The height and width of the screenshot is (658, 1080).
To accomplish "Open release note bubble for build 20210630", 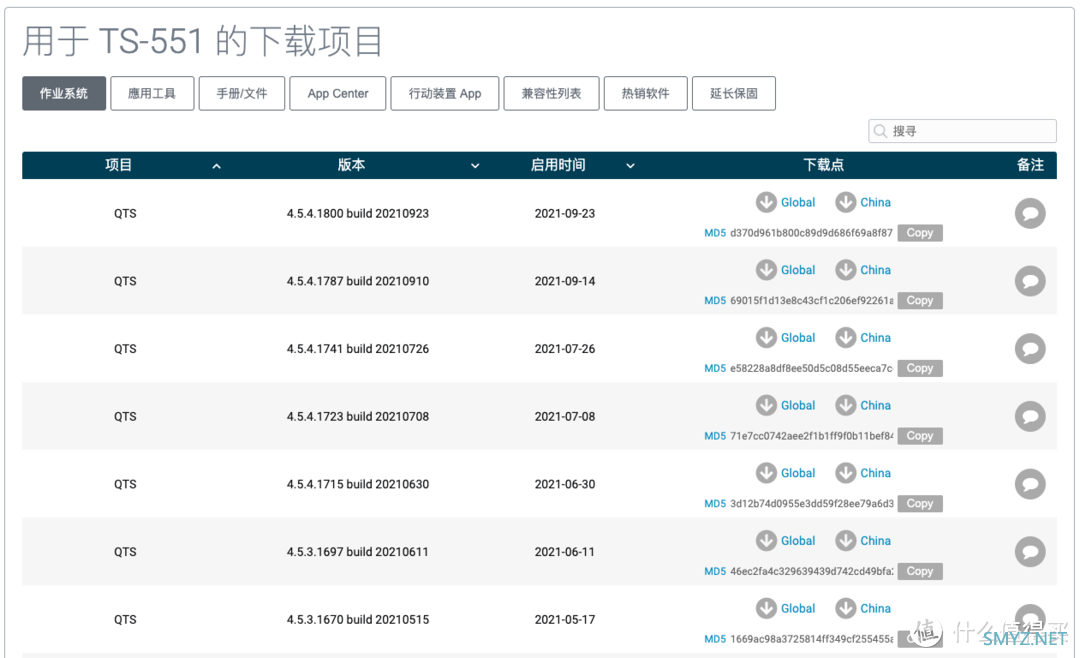I will [1030, 484].
